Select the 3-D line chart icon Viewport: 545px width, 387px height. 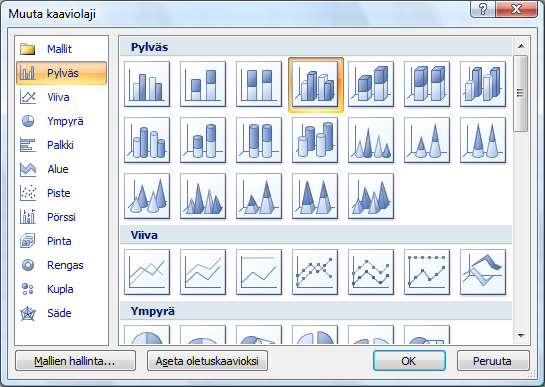pos(483,272)
